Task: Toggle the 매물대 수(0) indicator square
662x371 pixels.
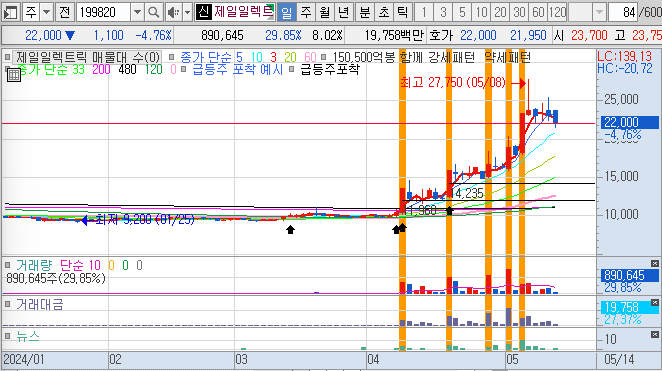Action: click(7, 57)
